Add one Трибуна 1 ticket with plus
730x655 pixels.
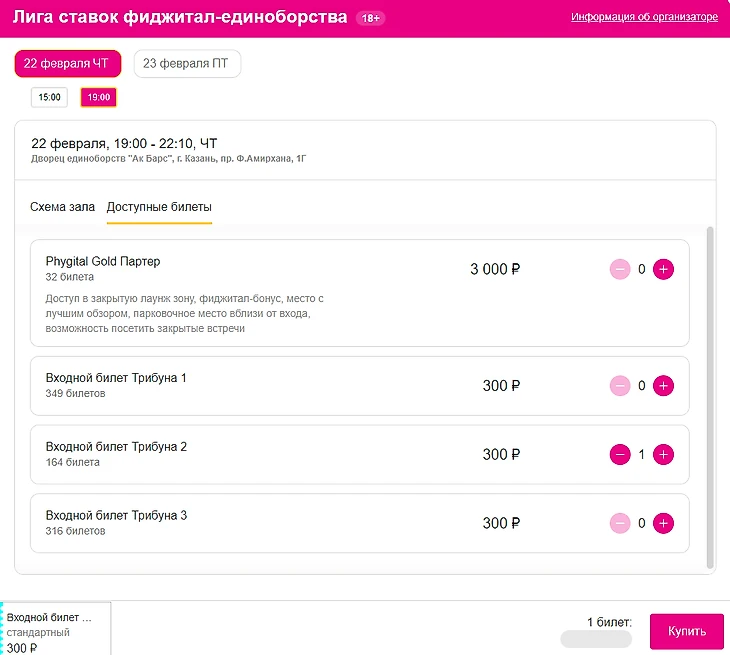(663, 385)
